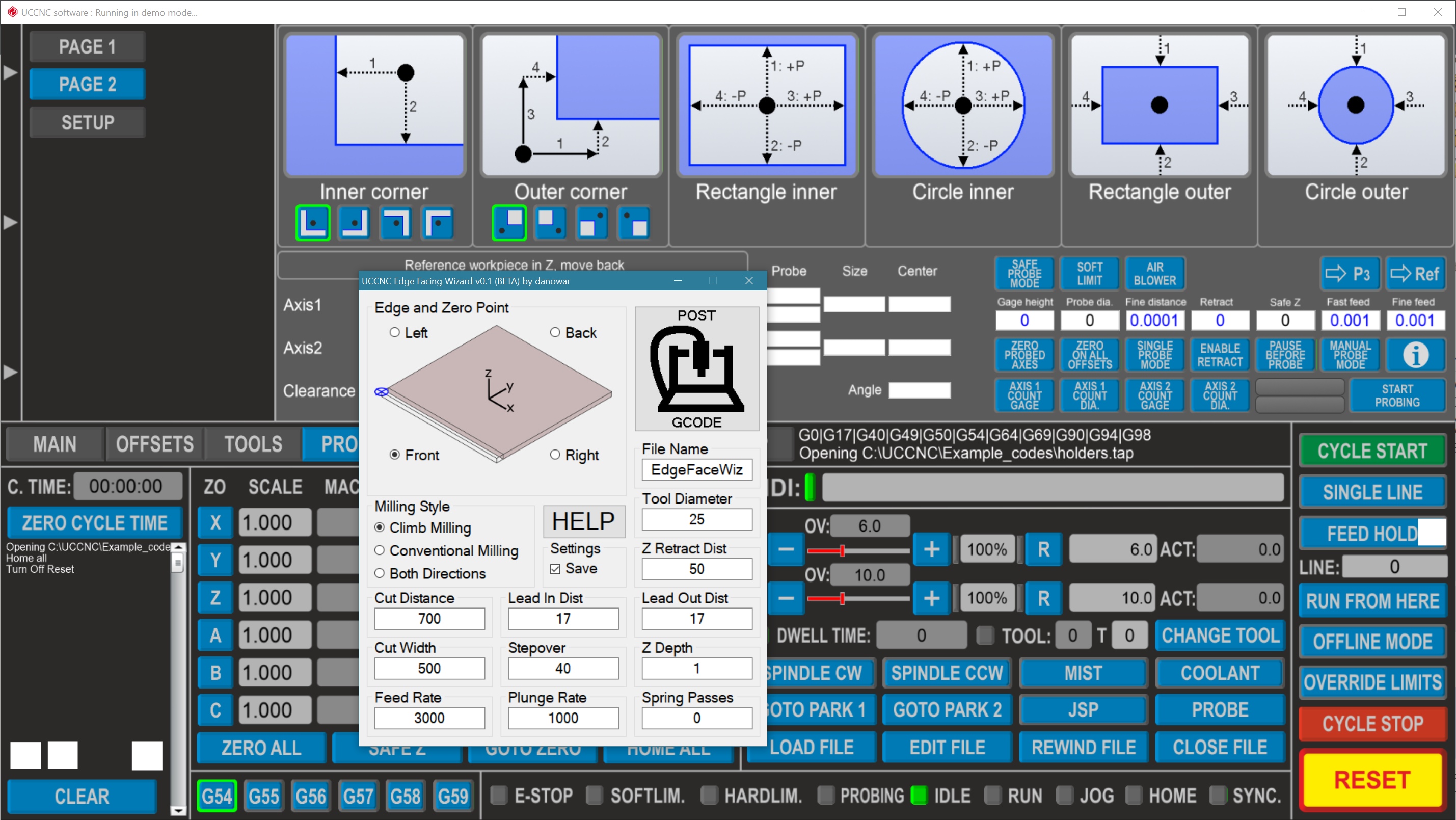Image resolution: width=1456 pixels, height=820 pixels.
Task: Expand the bottom left sidebar arrow
Action: tap(10, 372)
